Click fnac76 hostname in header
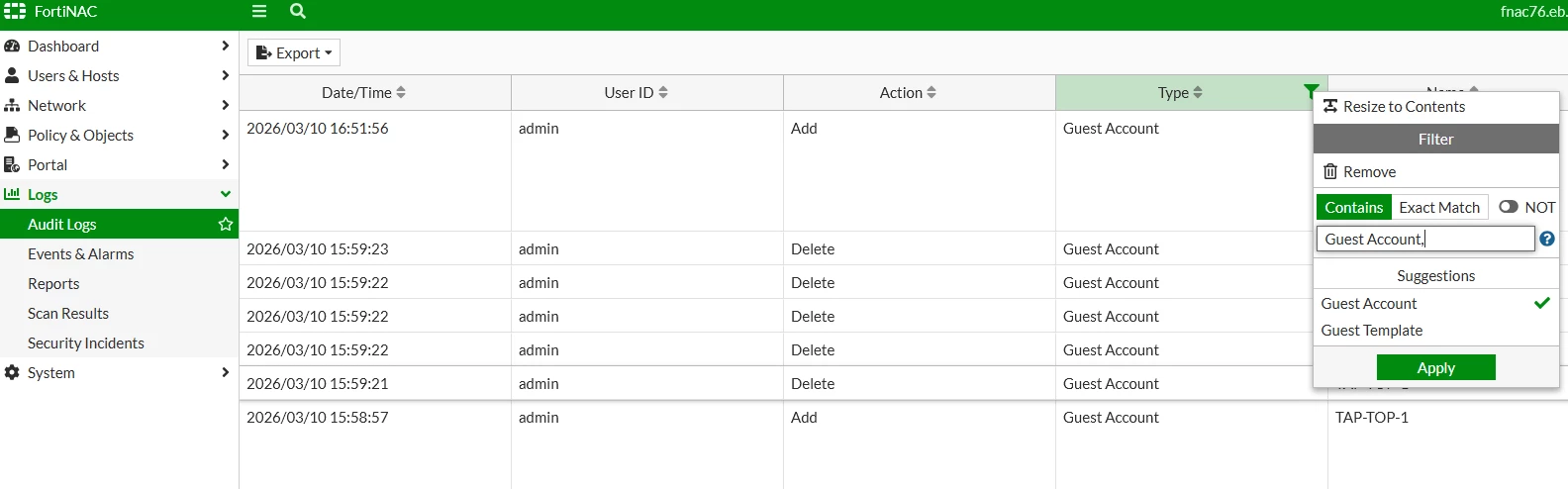Screen dimensions: 1568x489 tap(1533, 12)
